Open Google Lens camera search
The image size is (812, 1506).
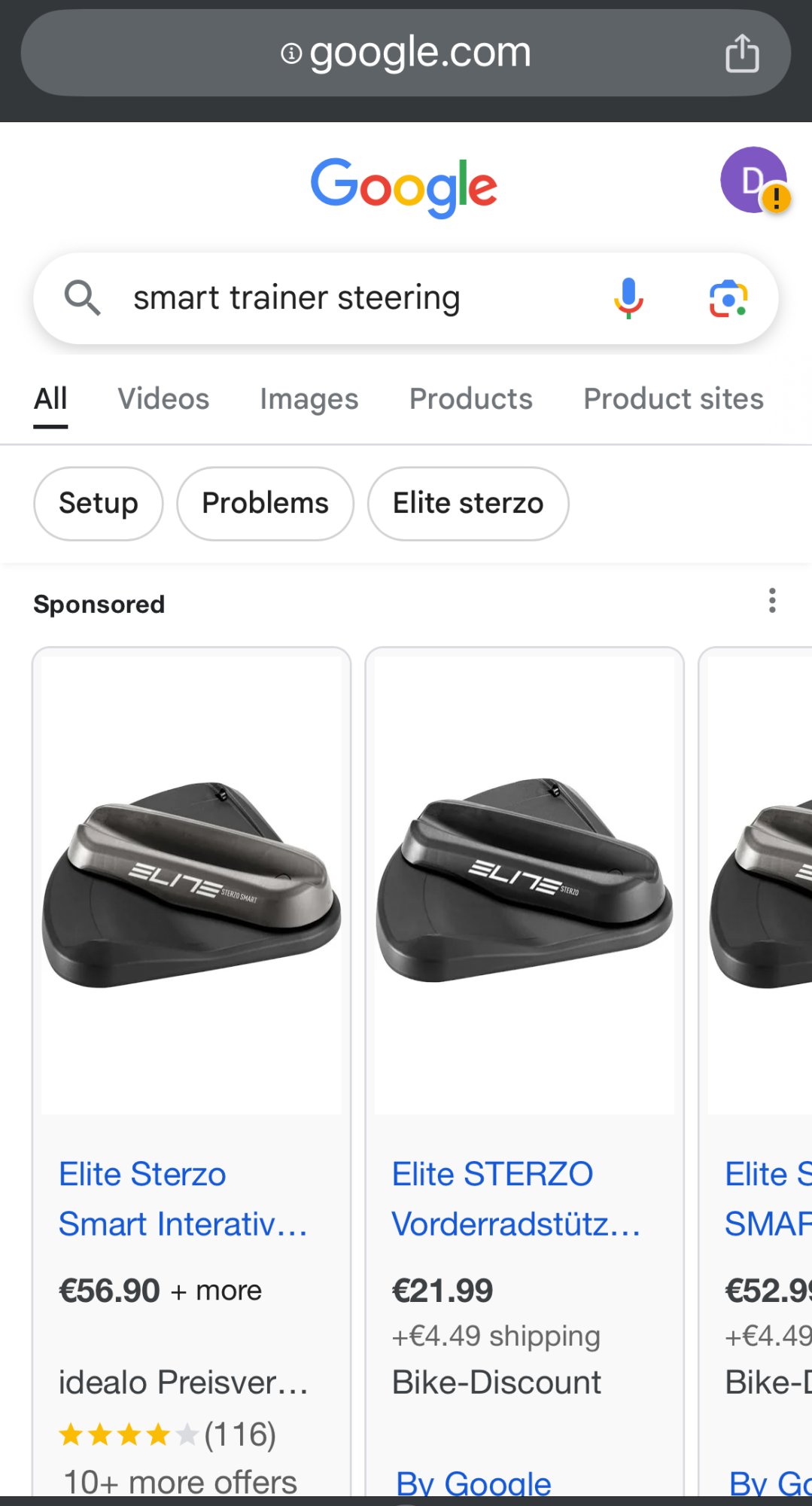[x=728, y=298]
